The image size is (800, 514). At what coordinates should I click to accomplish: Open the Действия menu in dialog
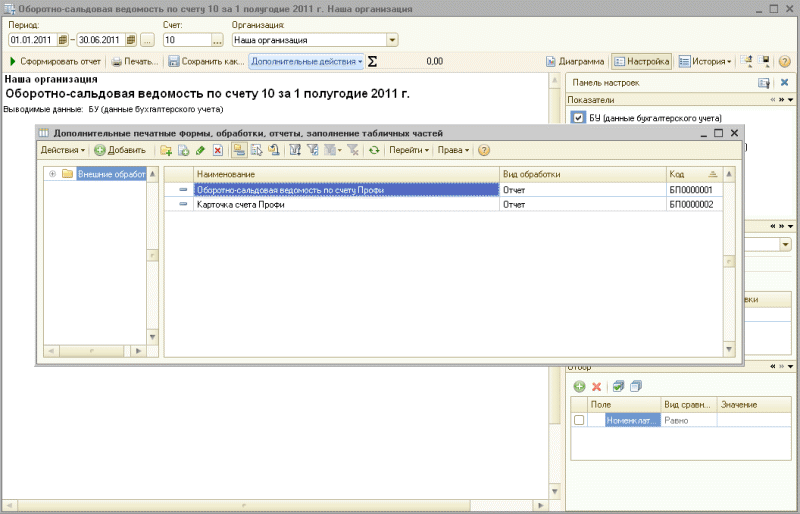tap(63, 150)
